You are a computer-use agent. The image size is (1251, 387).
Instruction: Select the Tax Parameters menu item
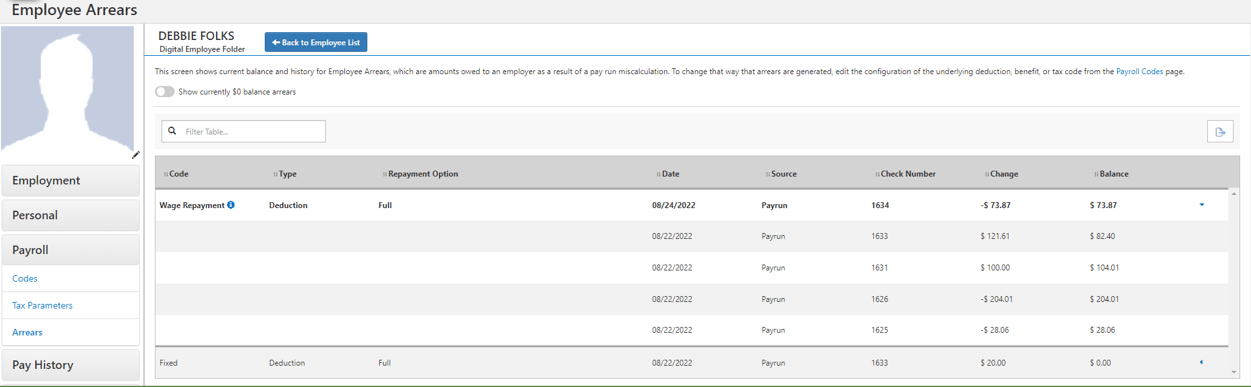(42, 306)
